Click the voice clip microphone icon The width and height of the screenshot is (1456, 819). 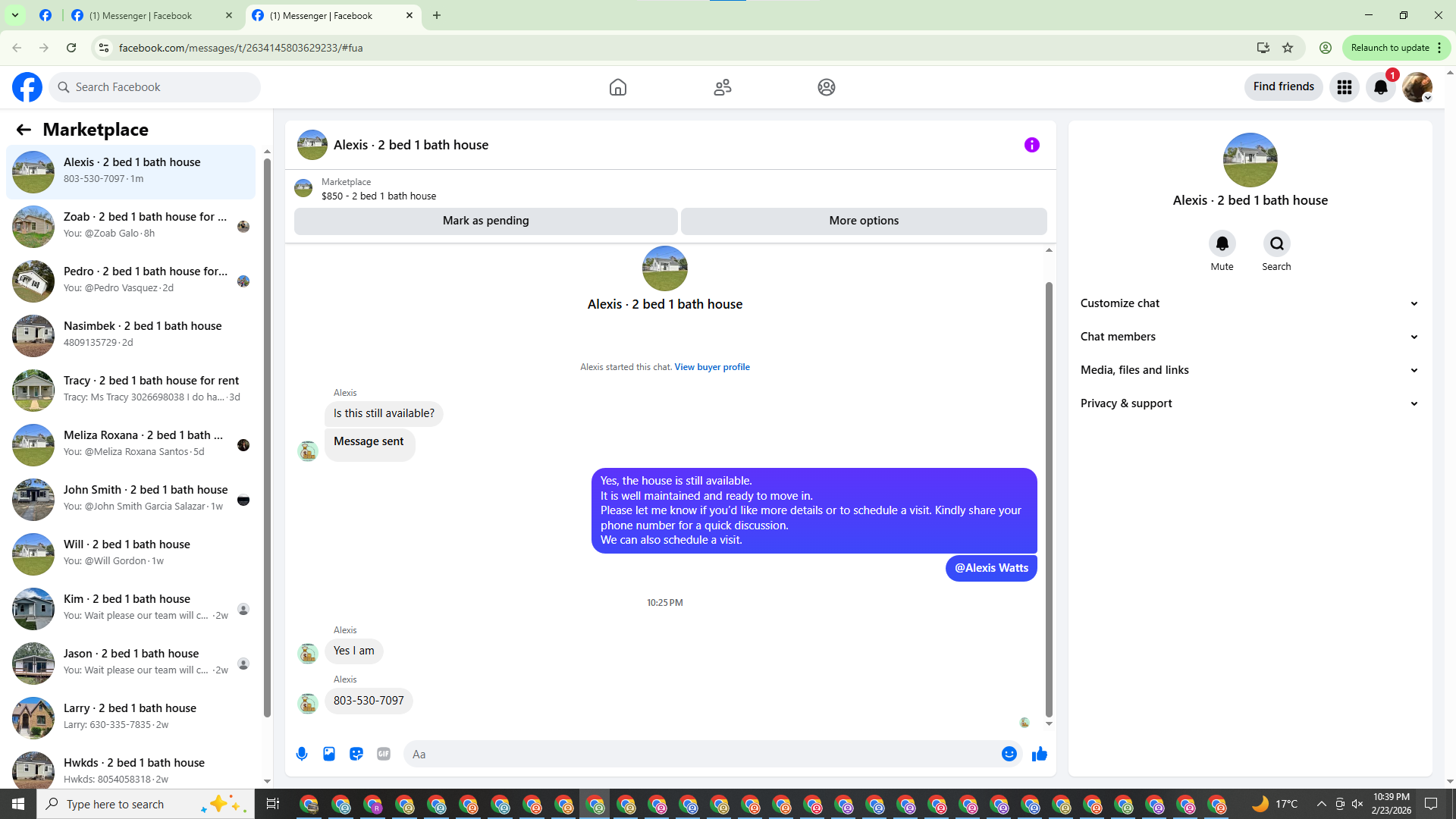pyautogui.click(x=302, y=754)
